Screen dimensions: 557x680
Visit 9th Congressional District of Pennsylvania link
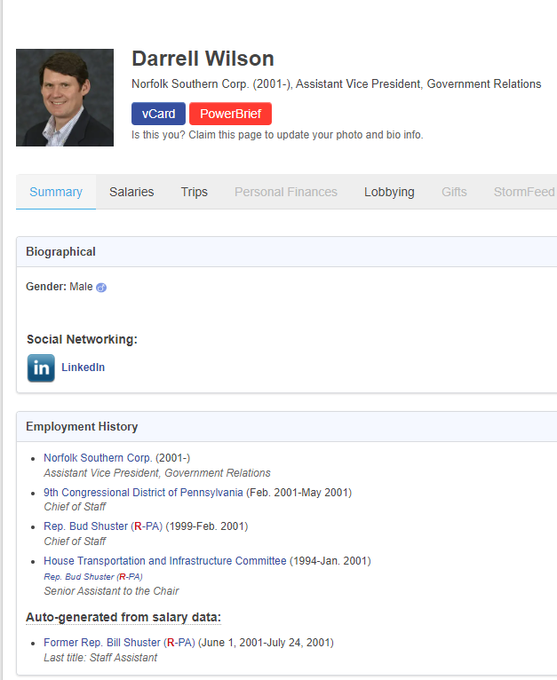coord(143,493)
